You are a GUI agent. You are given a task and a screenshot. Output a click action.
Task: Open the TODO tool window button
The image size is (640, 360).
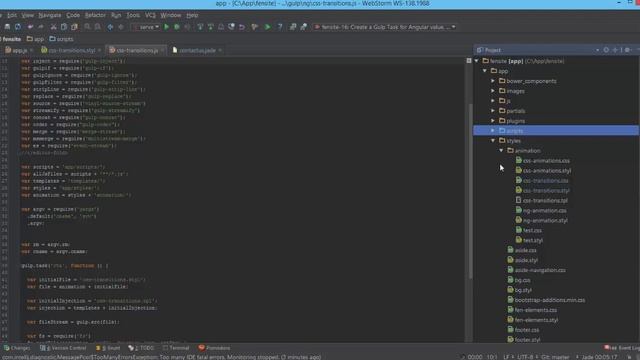(x=141, y=348)
